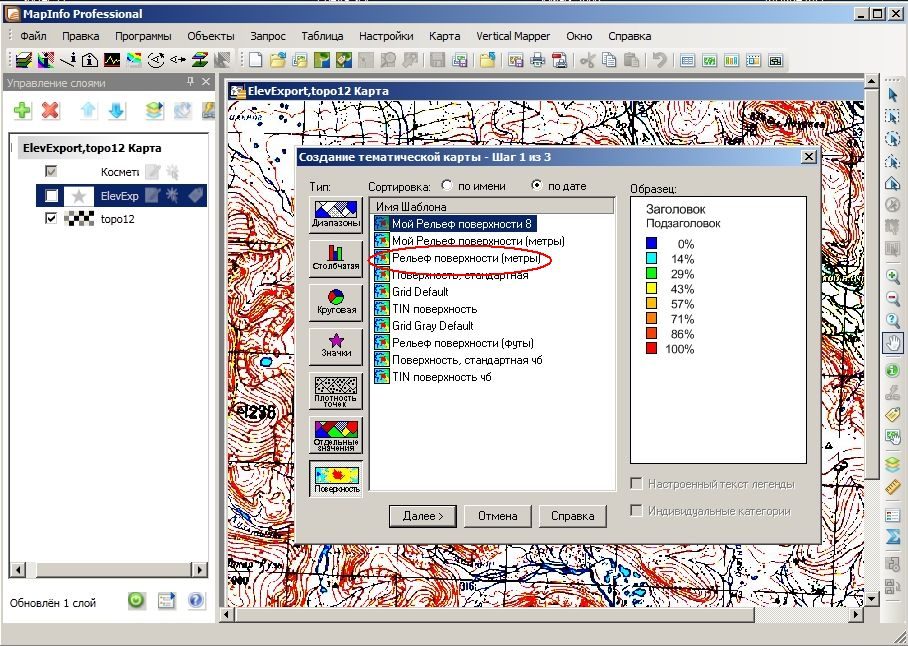Open the Vertical Mapper menu
Image resolution: width=908 pixels, height=646 pixels.
click(513, 36)
